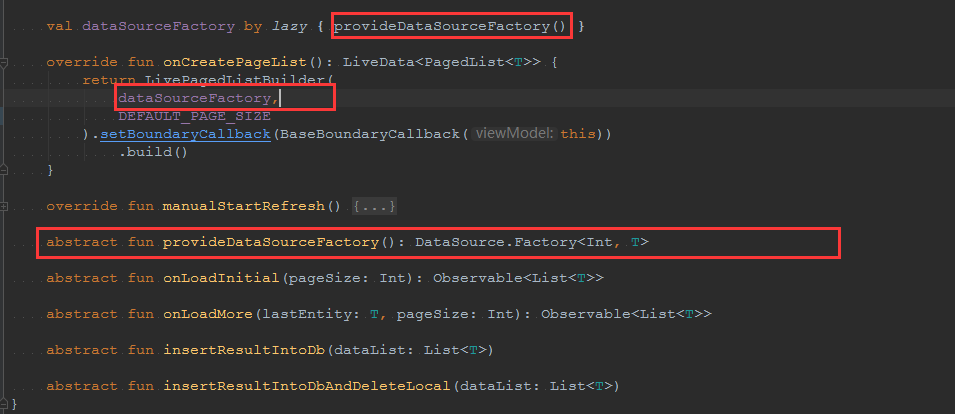Click abstract provideDataSourceFactory function name

pos(270,242)
